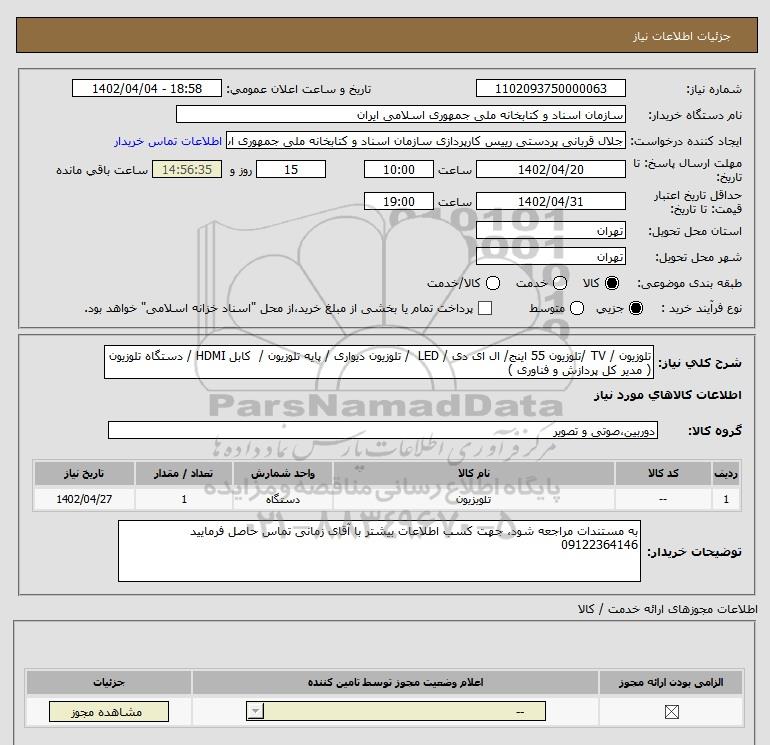Toggle the اسناد خزانه اسلامی payment checkbox
Viewport: 770px width, 745px height.
click(x=485, y=308)
